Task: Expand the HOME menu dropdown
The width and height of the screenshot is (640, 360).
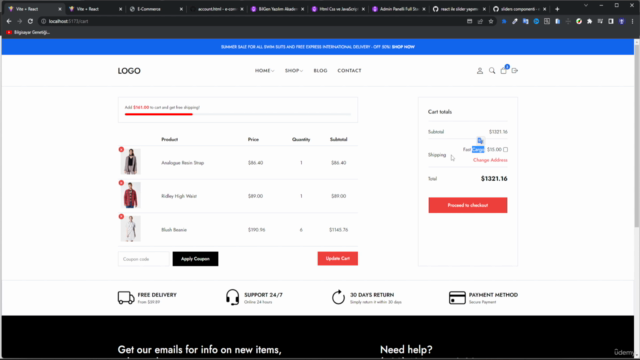Action: 264,71
